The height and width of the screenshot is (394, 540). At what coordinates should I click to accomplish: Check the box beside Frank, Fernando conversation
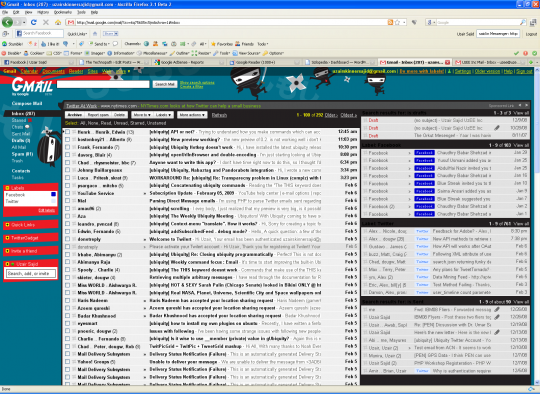tap(68, 147)
